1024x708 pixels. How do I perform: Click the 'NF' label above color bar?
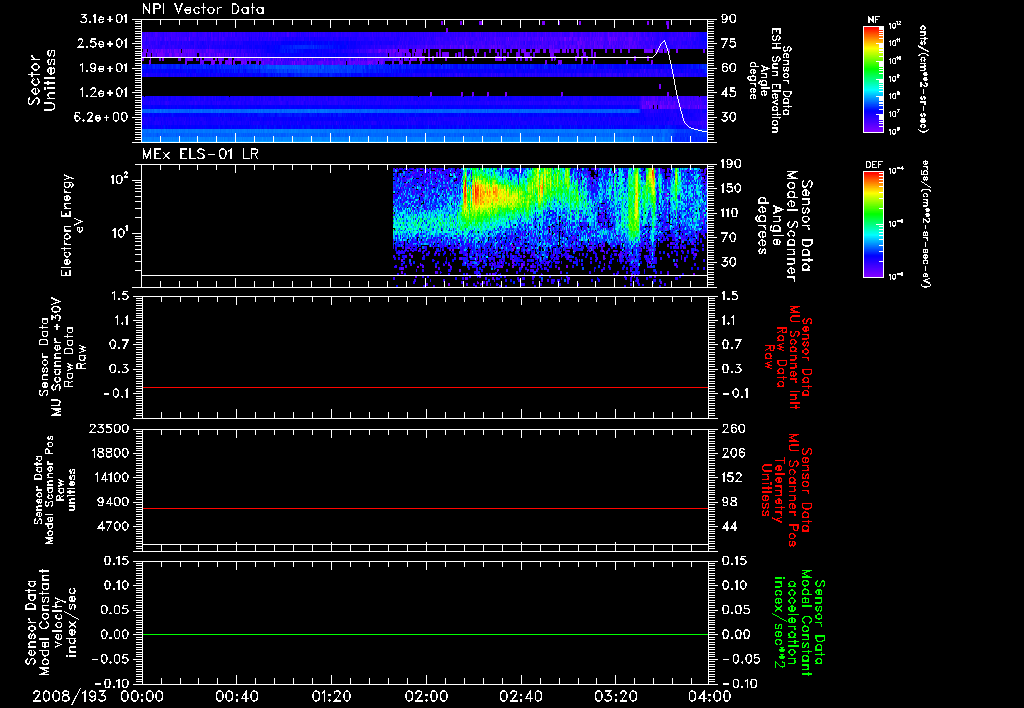pos(874,20)
